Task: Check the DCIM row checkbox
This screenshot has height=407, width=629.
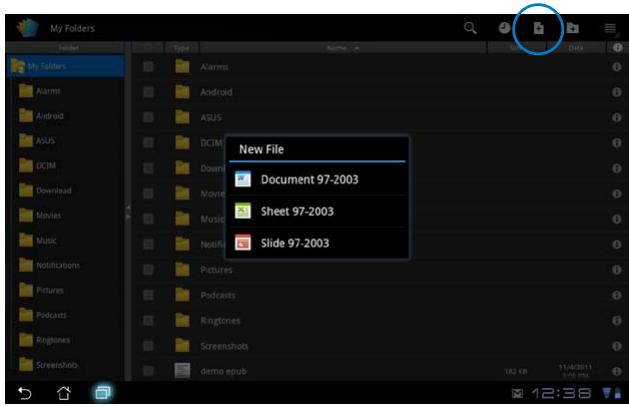Action: (x=148, y=143)
